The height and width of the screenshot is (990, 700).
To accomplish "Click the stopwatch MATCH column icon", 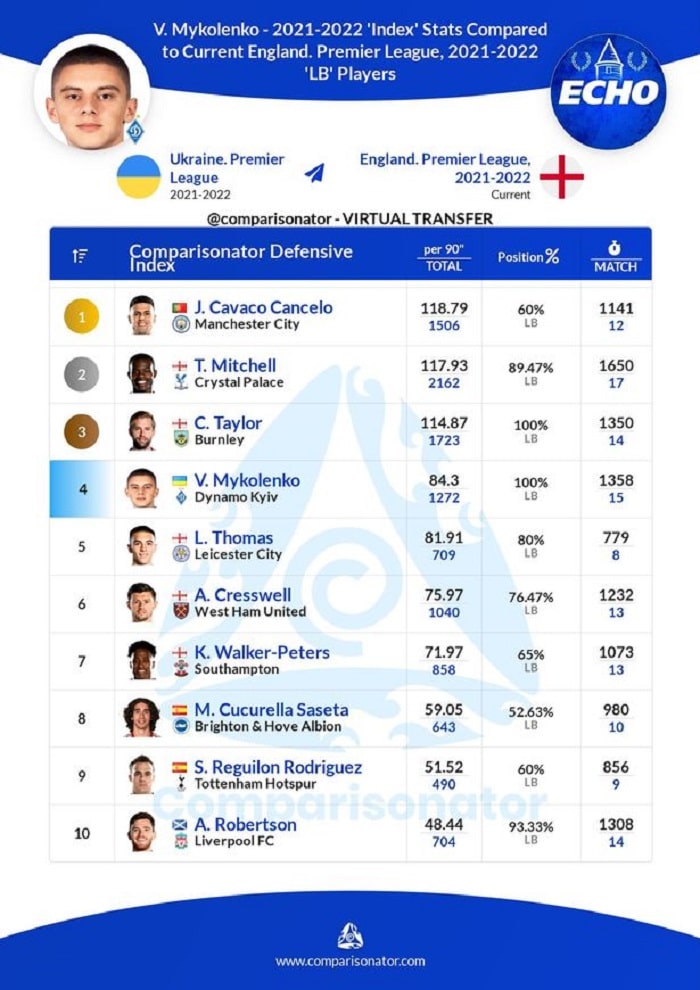I will coord(615,247).
